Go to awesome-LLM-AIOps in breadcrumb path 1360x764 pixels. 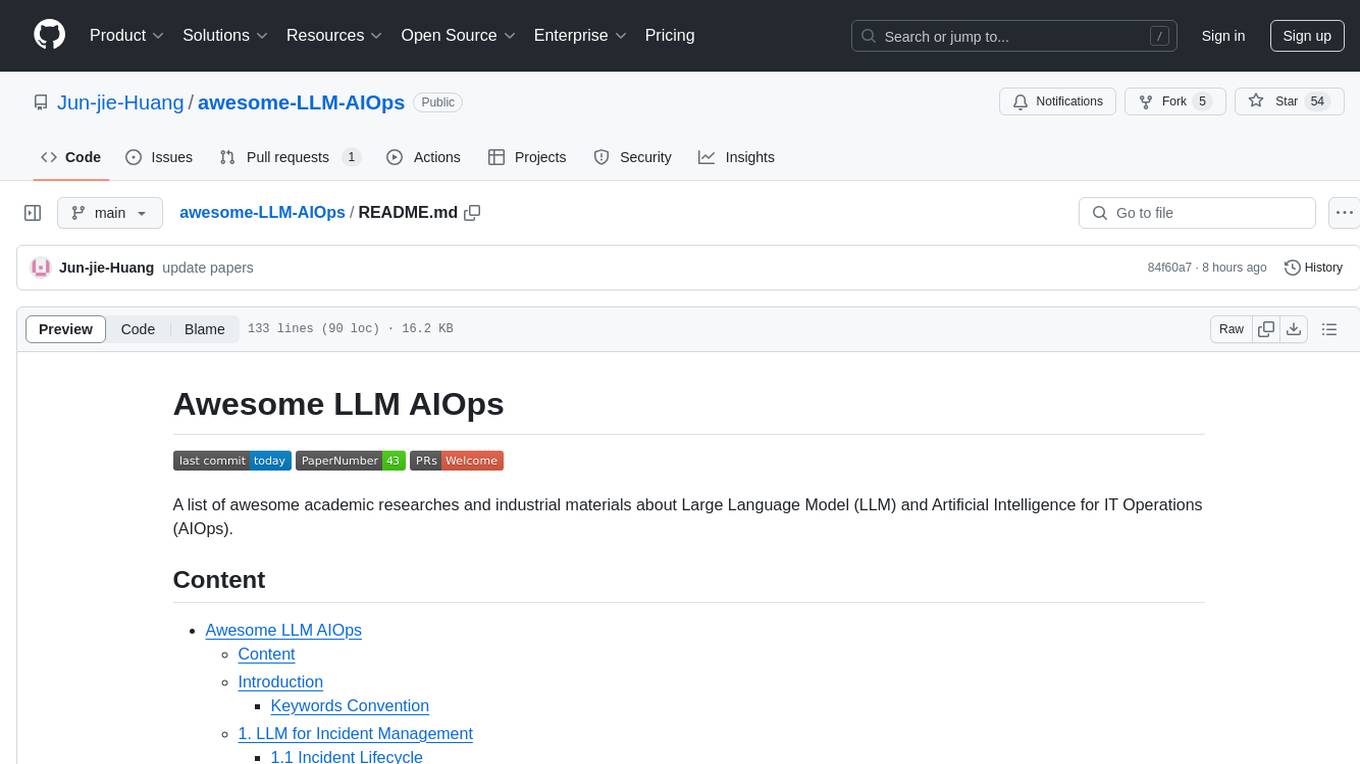[262, 212]
